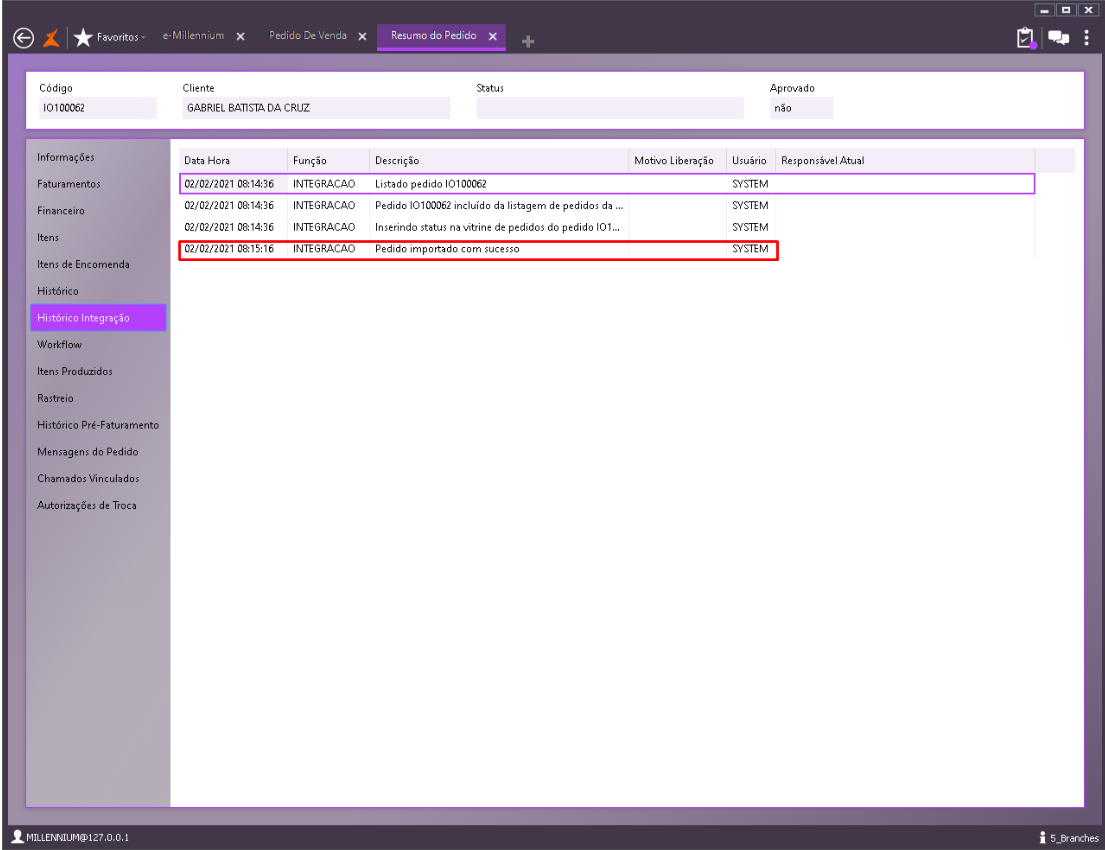This screenshot has height=850, width=1105.
Task: Sort by the Responsável Atual column header
Action: coord(905,161)
